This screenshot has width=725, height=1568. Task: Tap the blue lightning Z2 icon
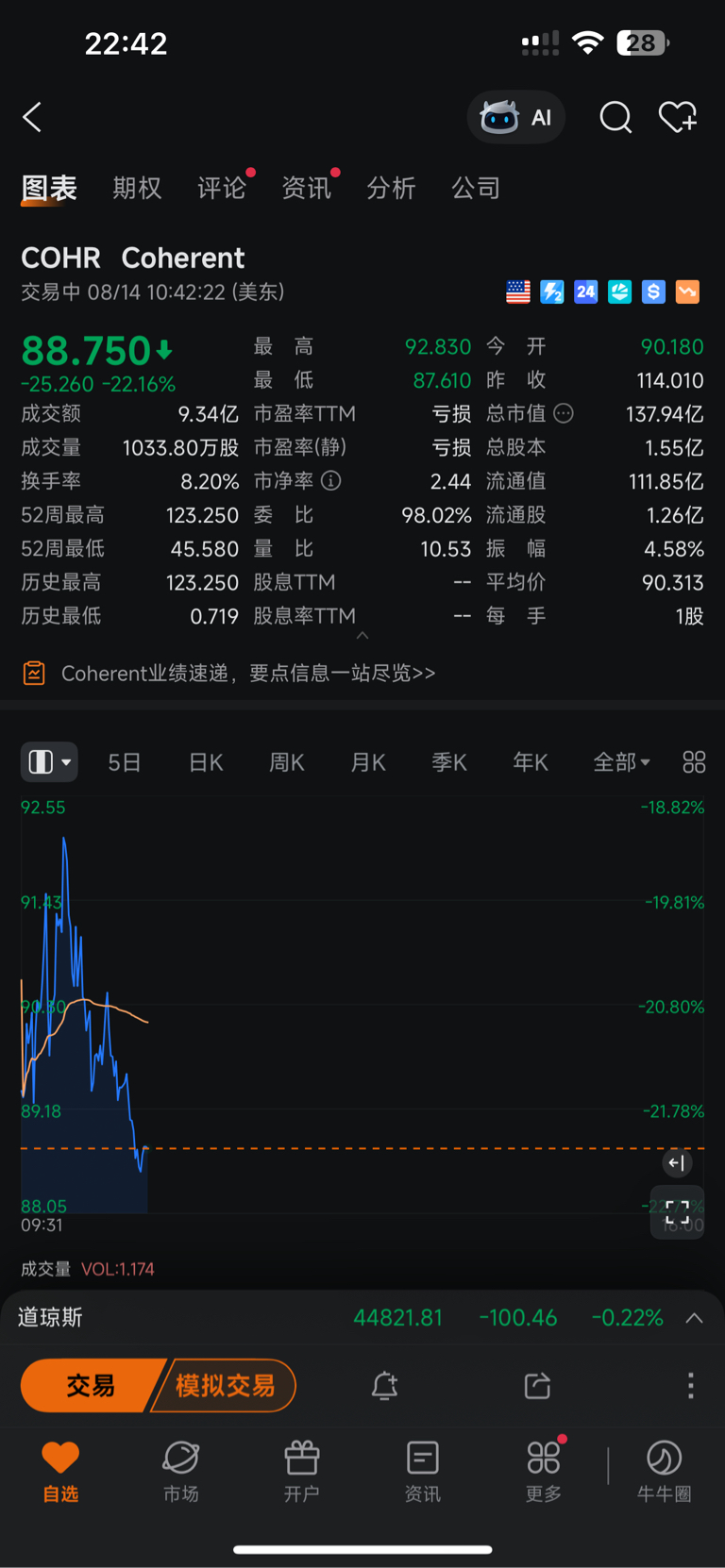(x=552, y=292)
